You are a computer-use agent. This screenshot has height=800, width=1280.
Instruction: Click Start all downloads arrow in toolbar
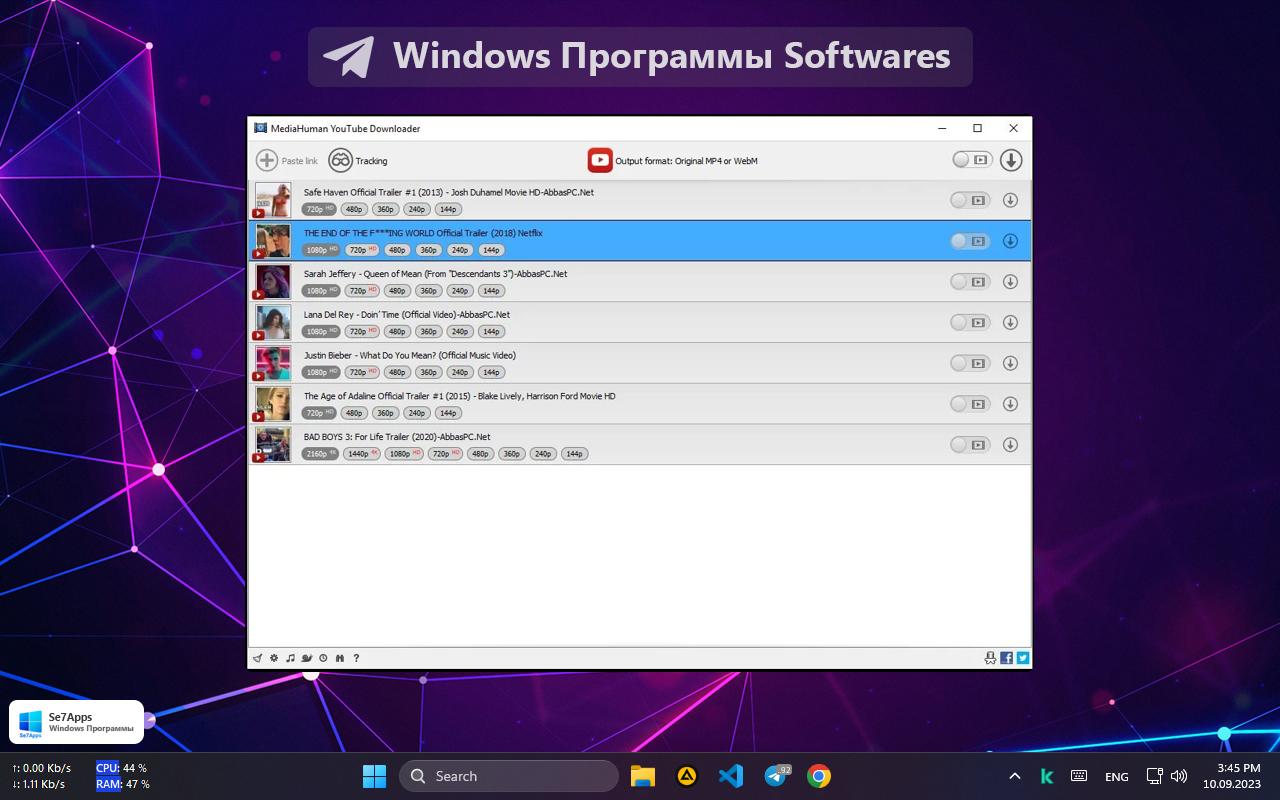tap(1011, 160)
